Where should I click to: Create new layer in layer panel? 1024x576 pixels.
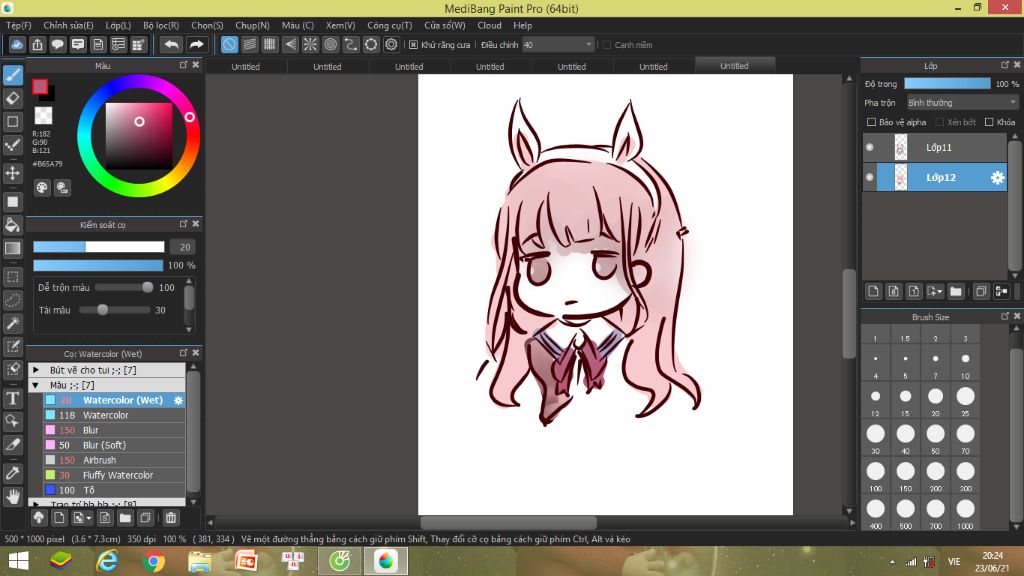pos(874,291)
